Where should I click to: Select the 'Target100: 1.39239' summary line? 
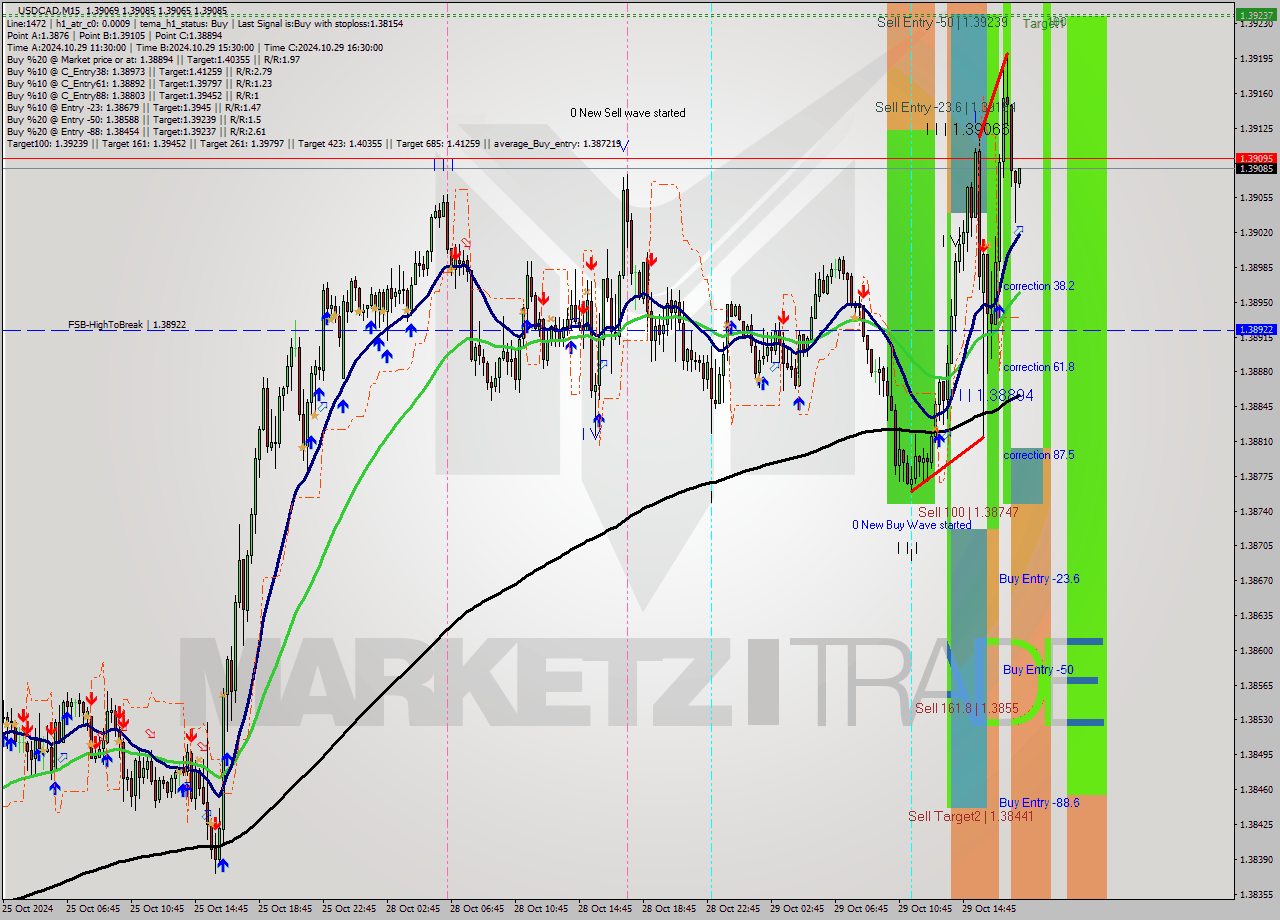click(x=316, y=144)
